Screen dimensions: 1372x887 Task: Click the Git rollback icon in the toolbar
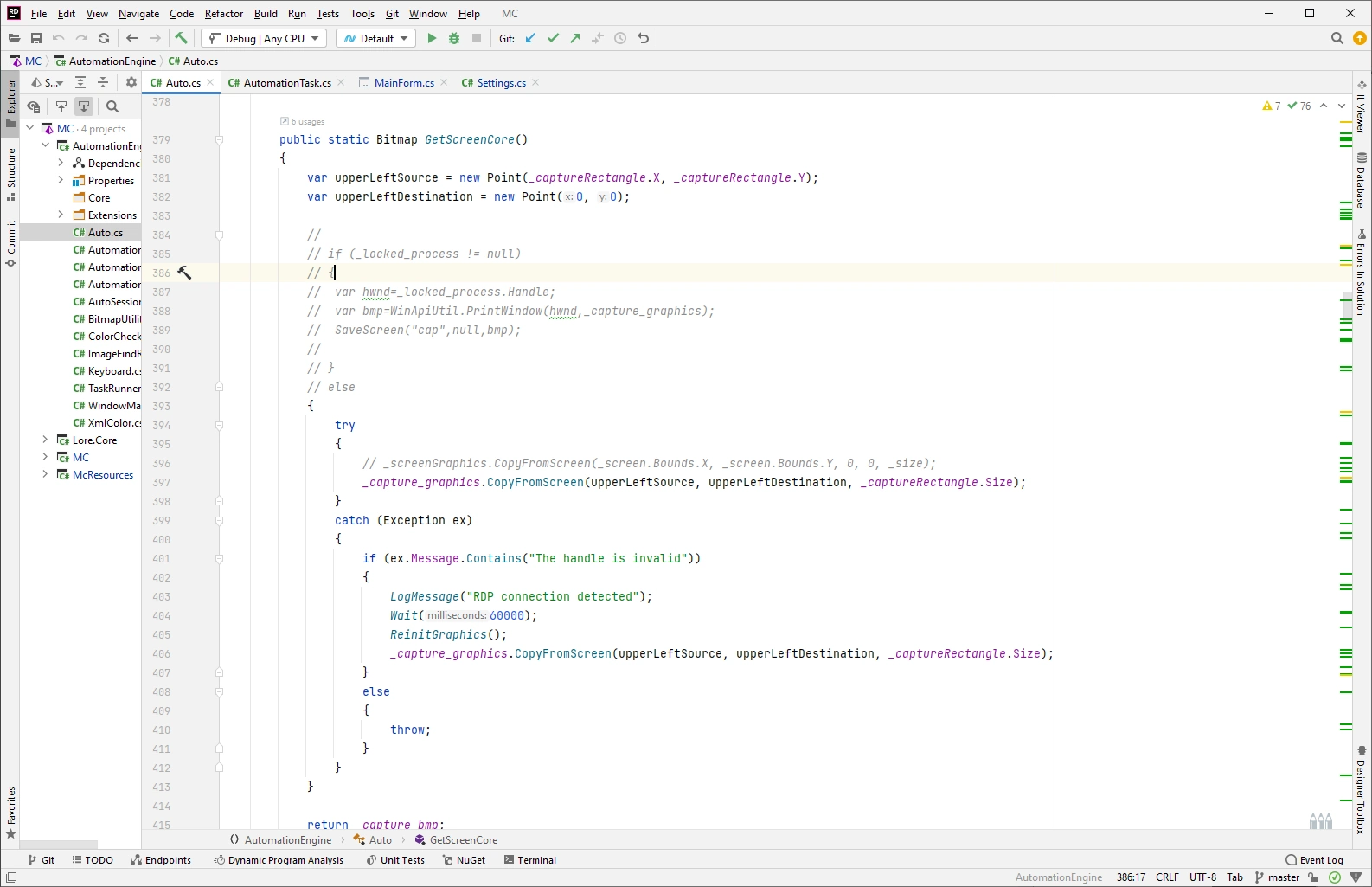click(643, 38)
